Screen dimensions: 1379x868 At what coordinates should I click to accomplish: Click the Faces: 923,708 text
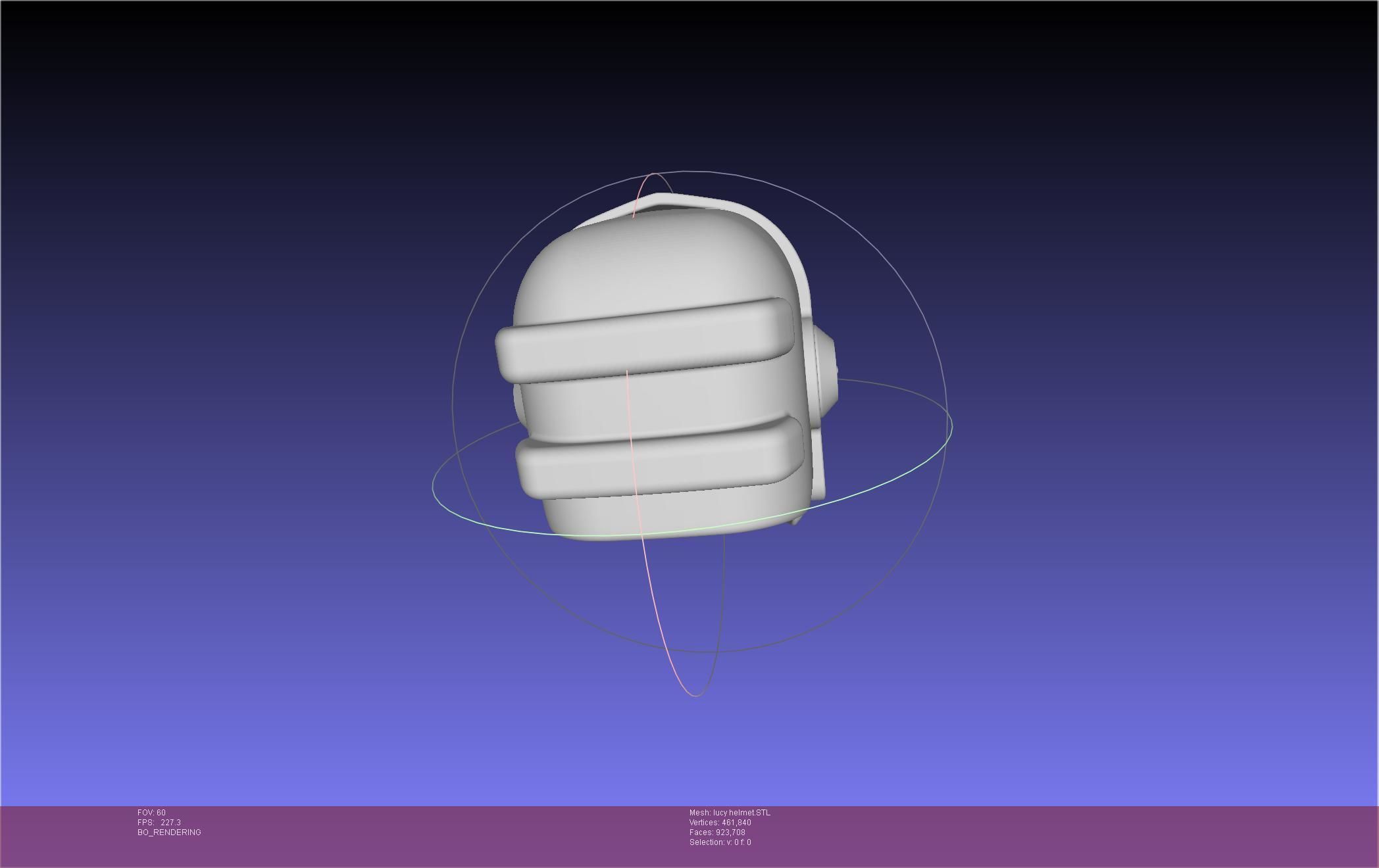[717, 832]
